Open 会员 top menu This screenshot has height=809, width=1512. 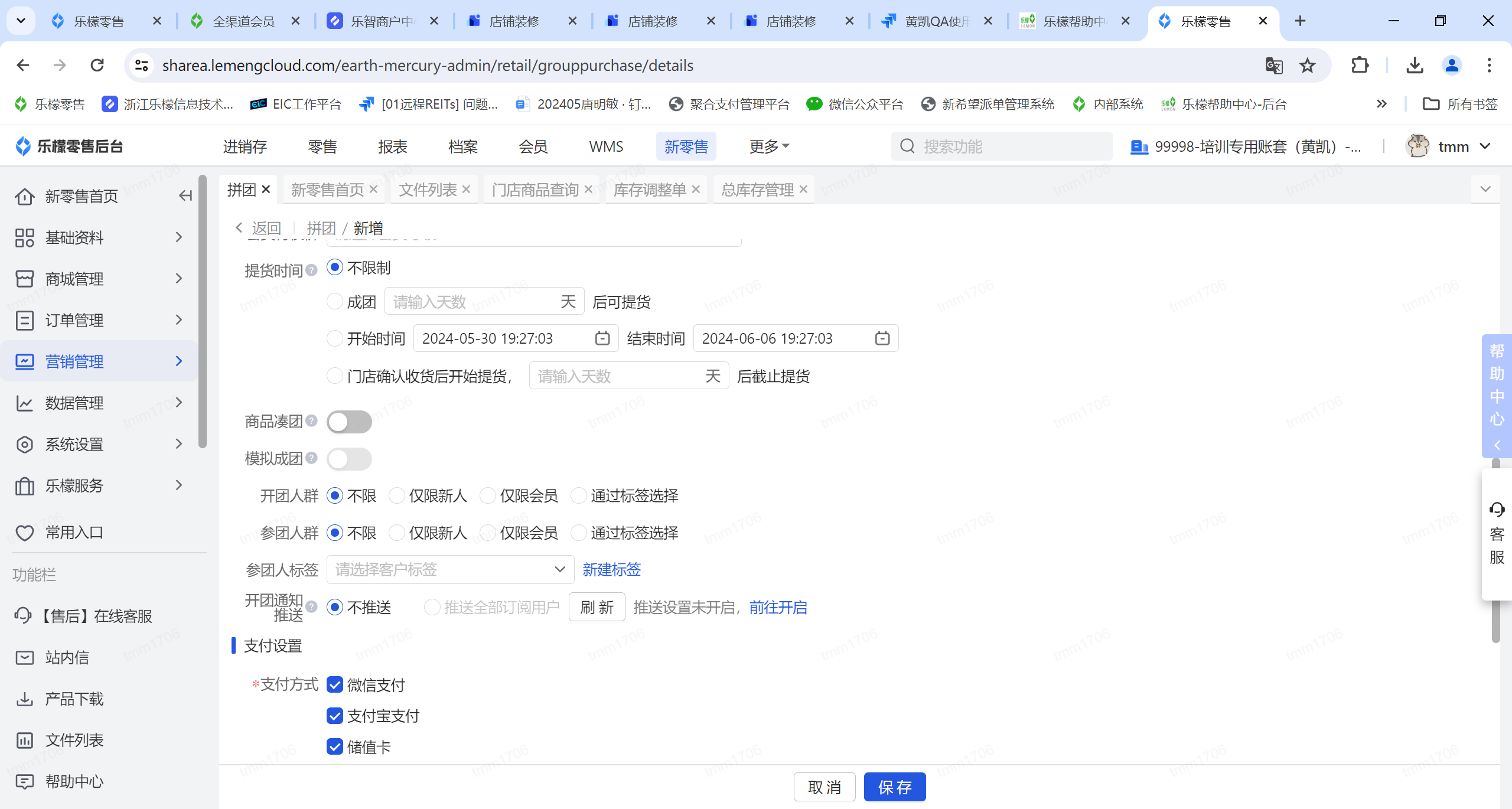pos(533,146)
